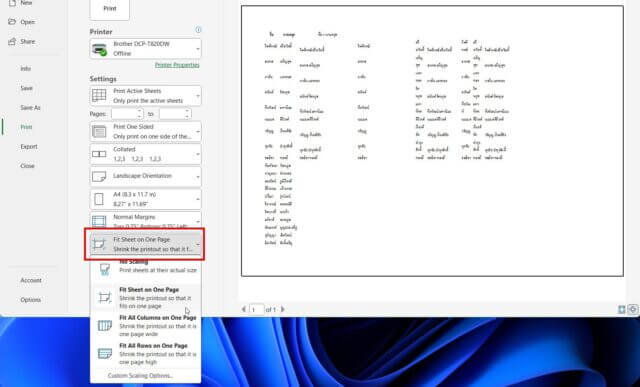Click the Open folder icon in sidebar
The image size is (640, 387).
point(12,22)
